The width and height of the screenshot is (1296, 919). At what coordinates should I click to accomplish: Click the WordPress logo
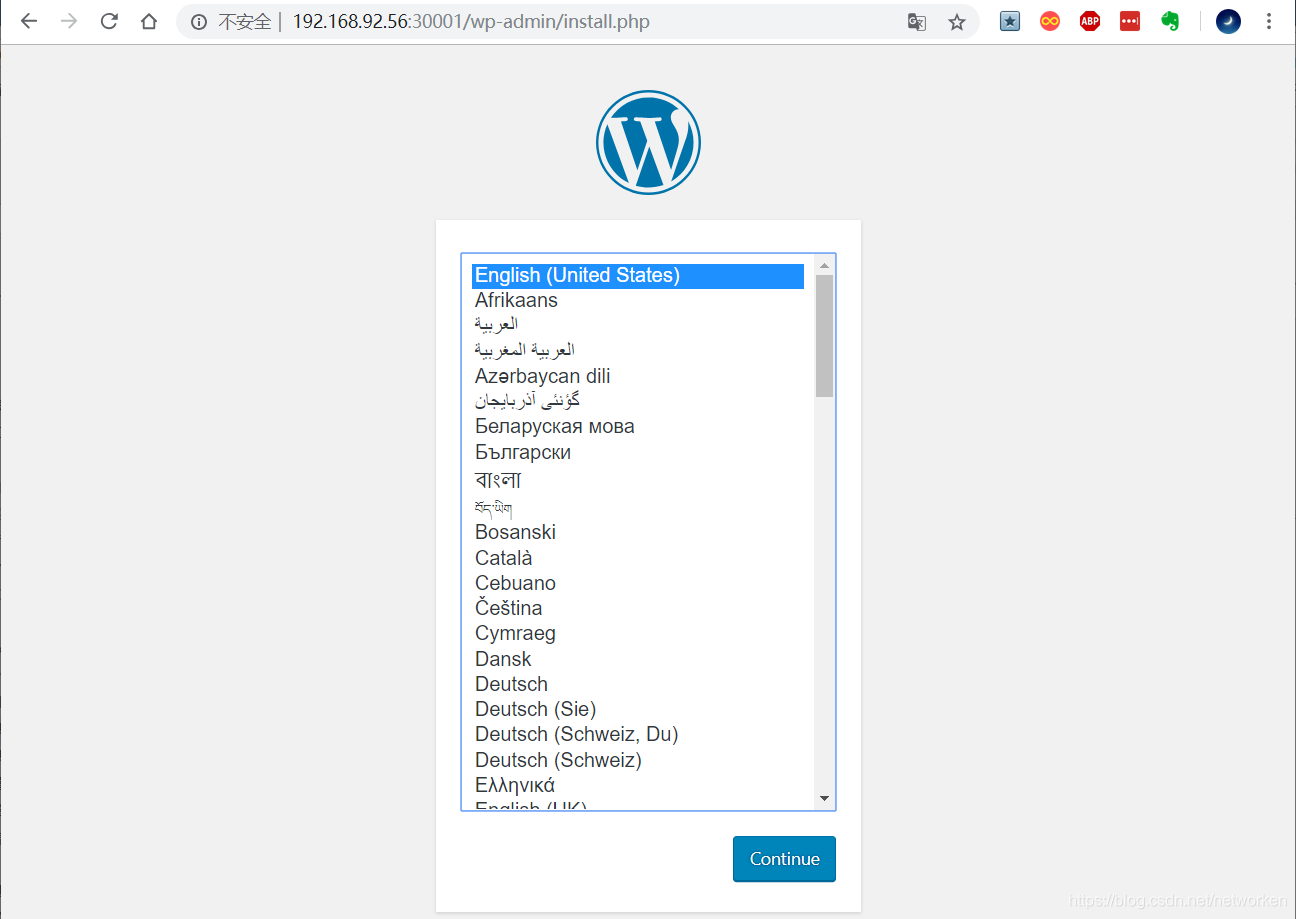coord(648,142)
